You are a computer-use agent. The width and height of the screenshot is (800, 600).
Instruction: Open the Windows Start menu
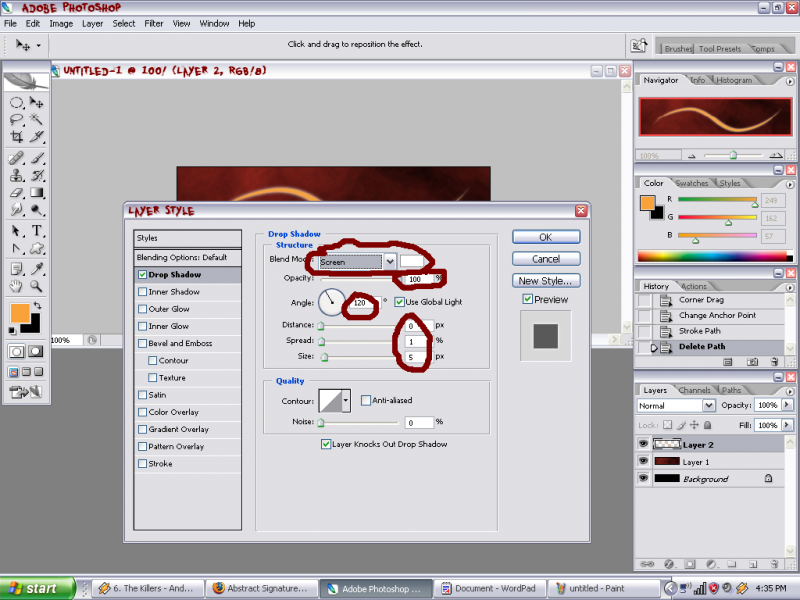(x=37, y=588)
